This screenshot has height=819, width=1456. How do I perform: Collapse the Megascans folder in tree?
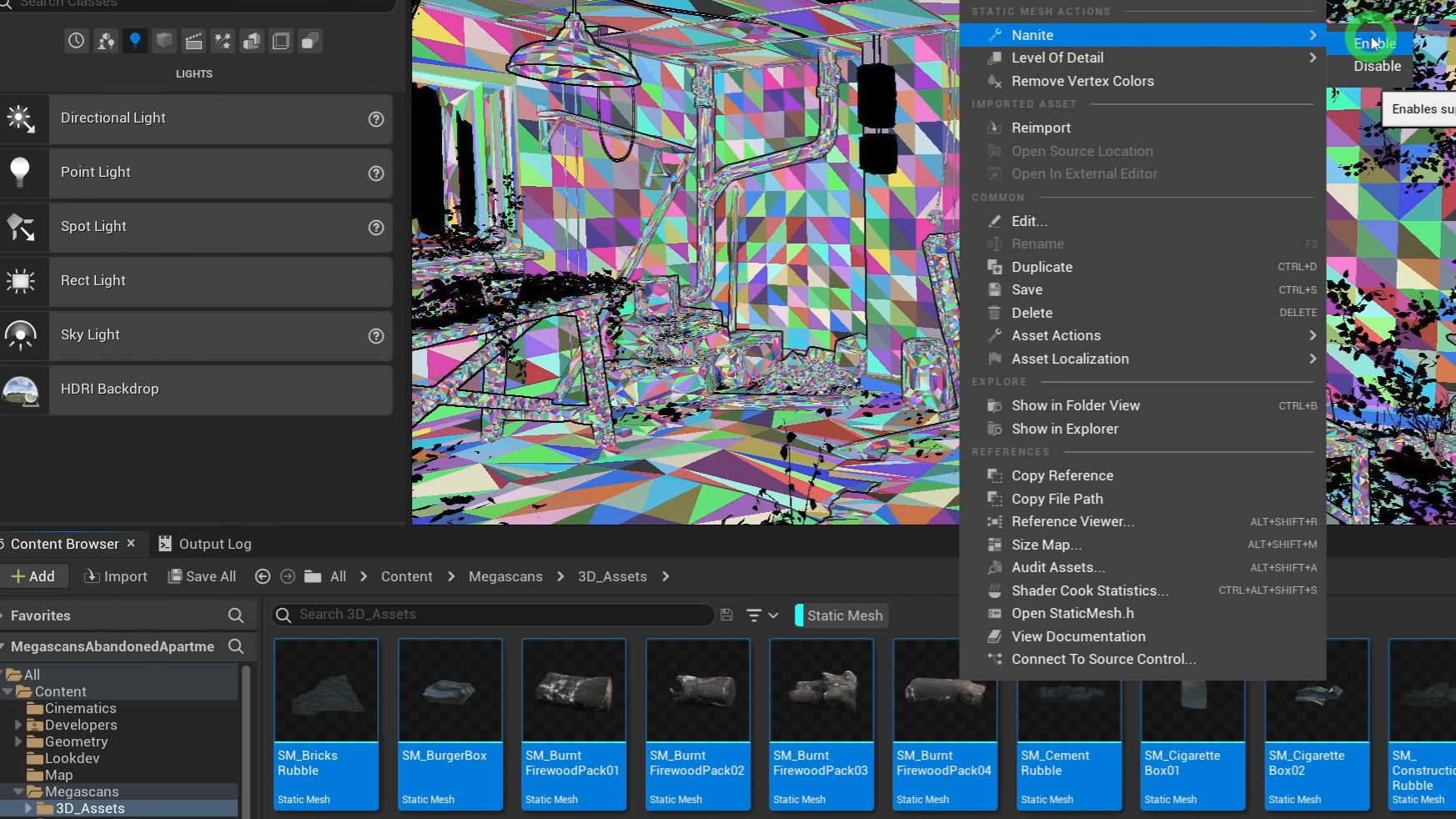click(x=18, y=791)
